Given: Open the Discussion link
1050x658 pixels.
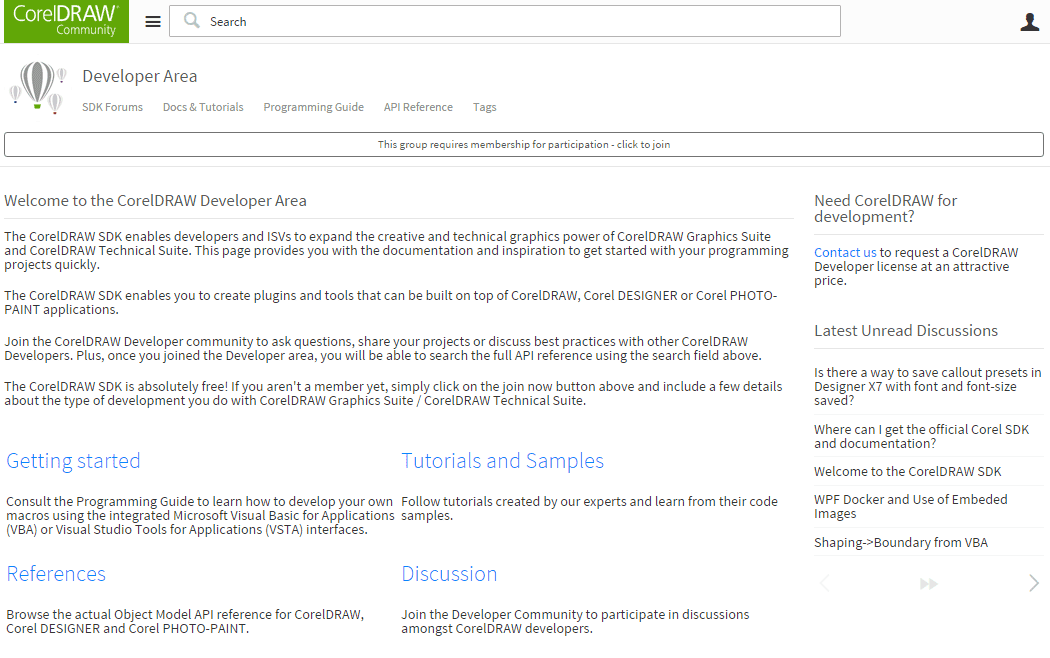Looking at the screenshot, I should click(449, 574).
